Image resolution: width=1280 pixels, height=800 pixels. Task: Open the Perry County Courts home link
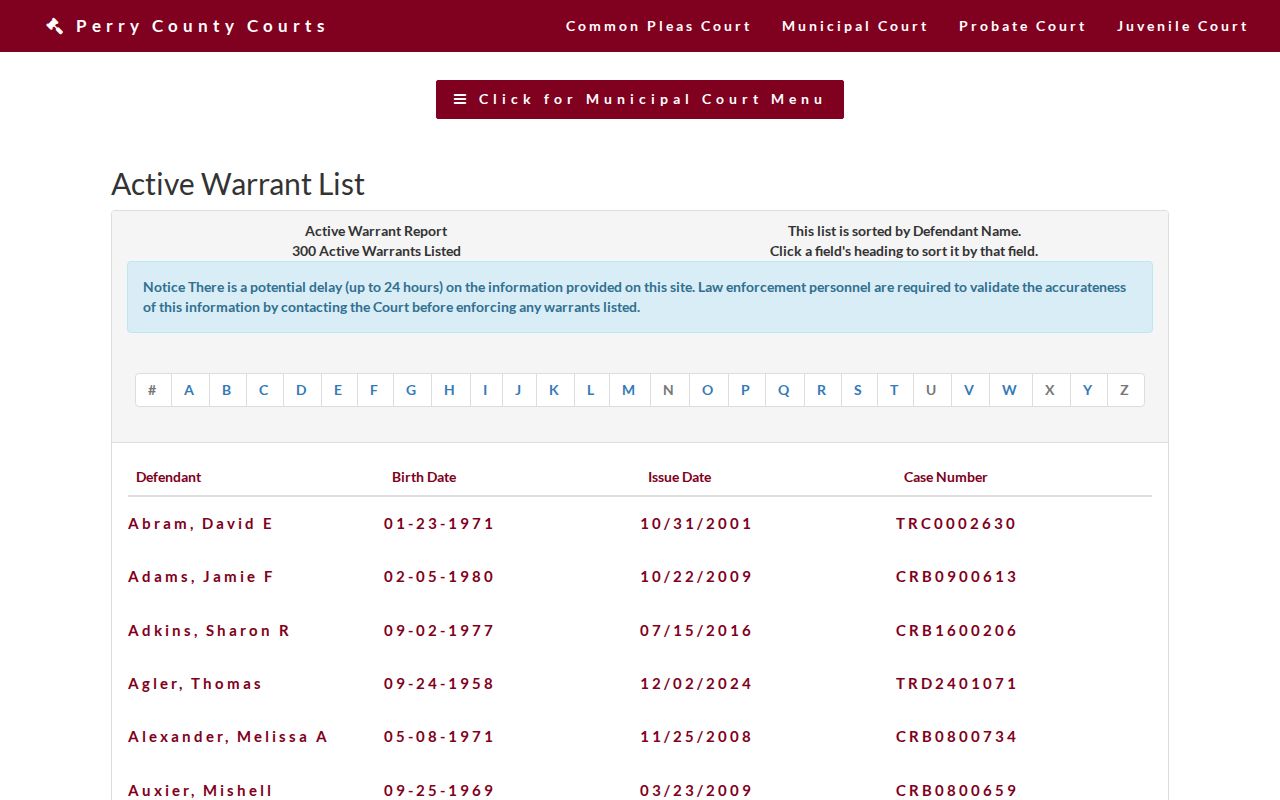pos(187,26)
